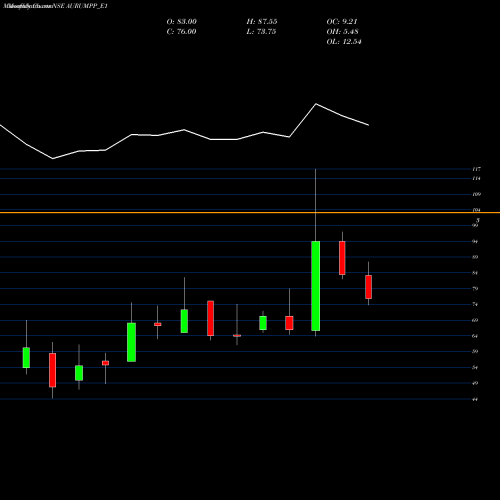This screenshot has width=500, height=500.
Task: Select the close value C: 76.00
Action: [x=181, y=32]
